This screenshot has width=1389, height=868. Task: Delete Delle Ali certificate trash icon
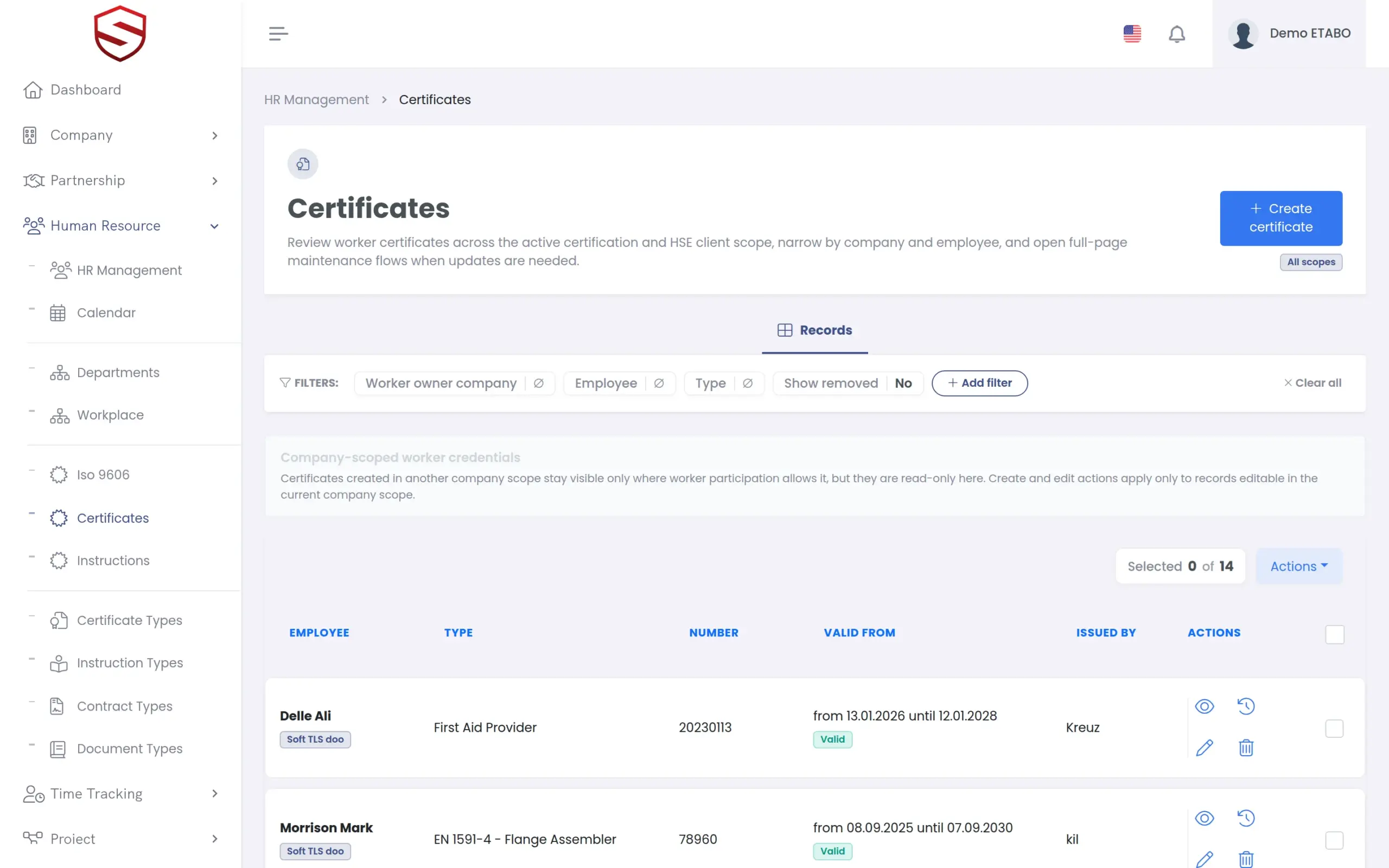(1246, 748)
